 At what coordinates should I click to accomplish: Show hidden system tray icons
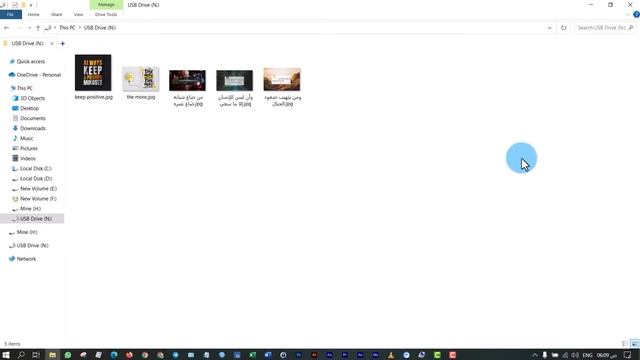pos(534,355)
